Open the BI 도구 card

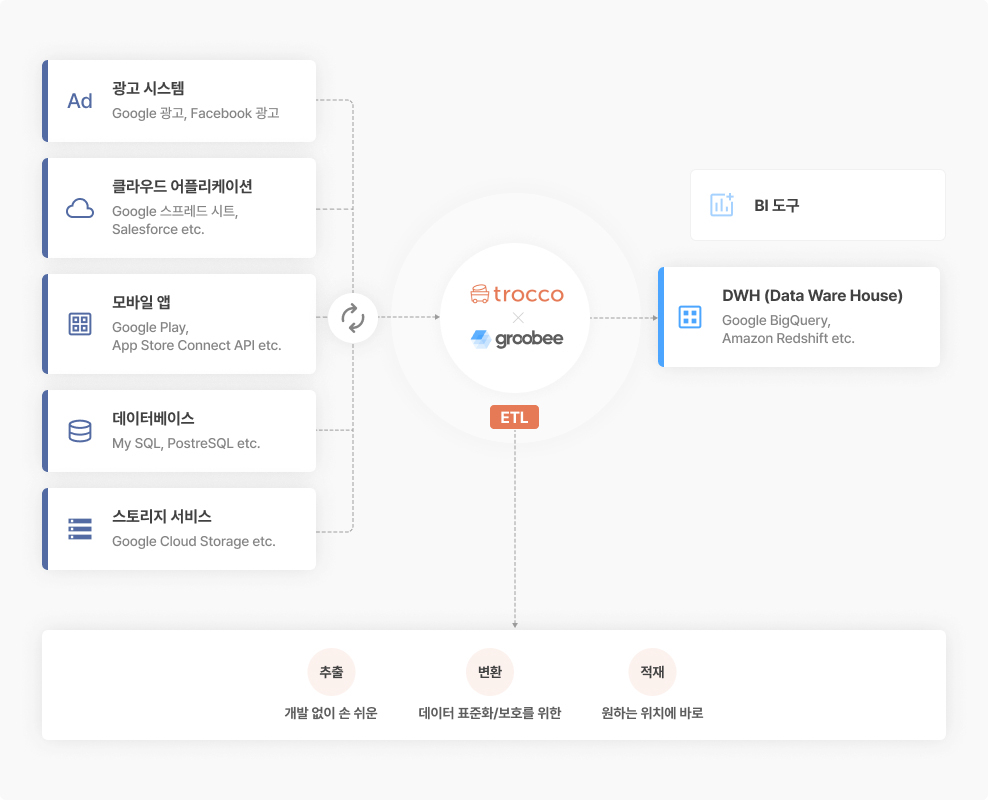(x=818, y=205)
